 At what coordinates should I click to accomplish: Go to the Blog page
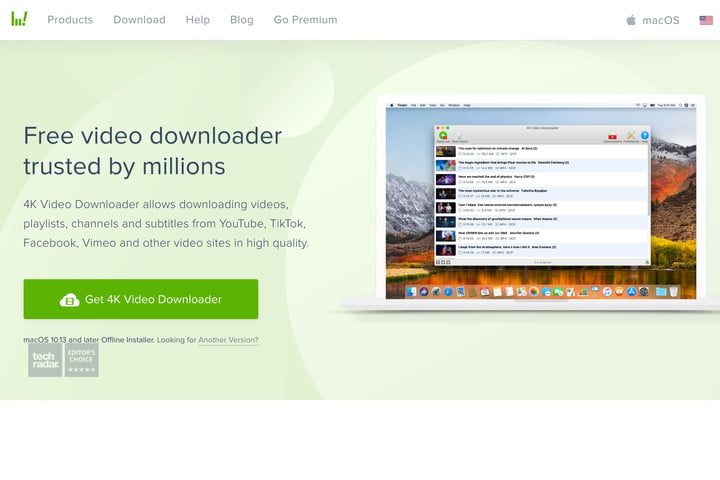coord(242,20)
